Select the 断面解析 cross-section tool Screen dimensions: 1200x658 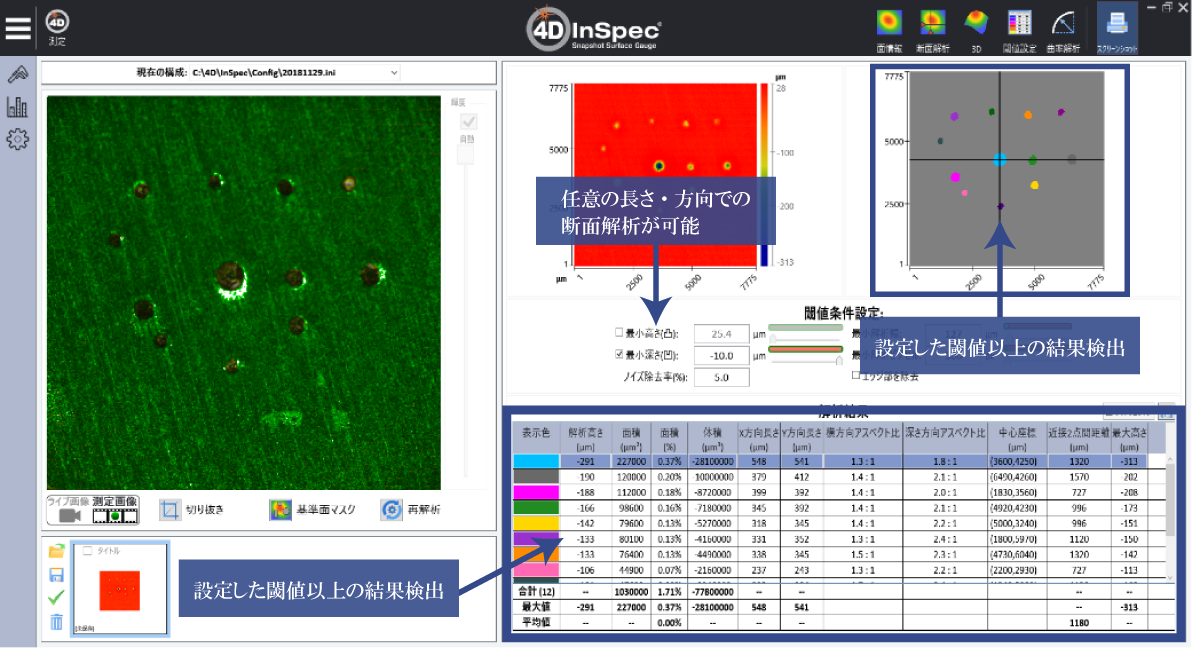(x=932, y=28)
